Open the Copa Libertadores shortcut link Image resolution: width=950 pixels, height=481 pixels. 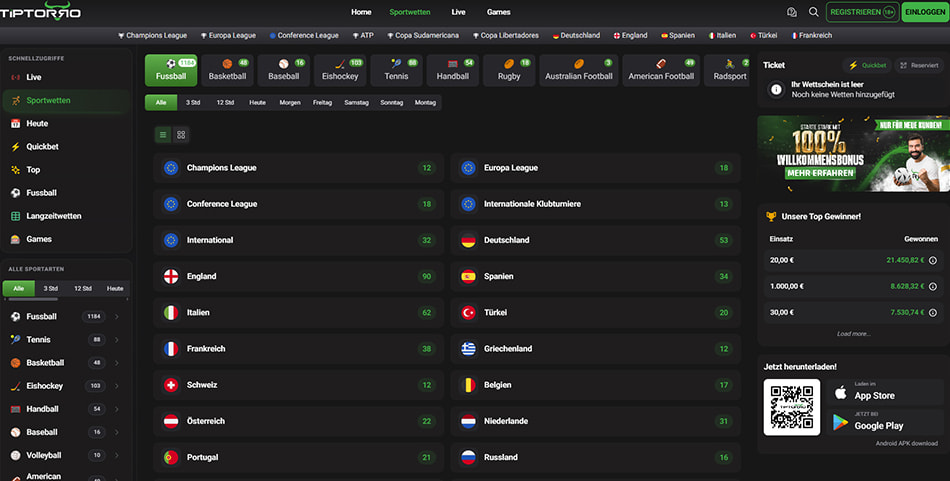click(x=506, y=36)
